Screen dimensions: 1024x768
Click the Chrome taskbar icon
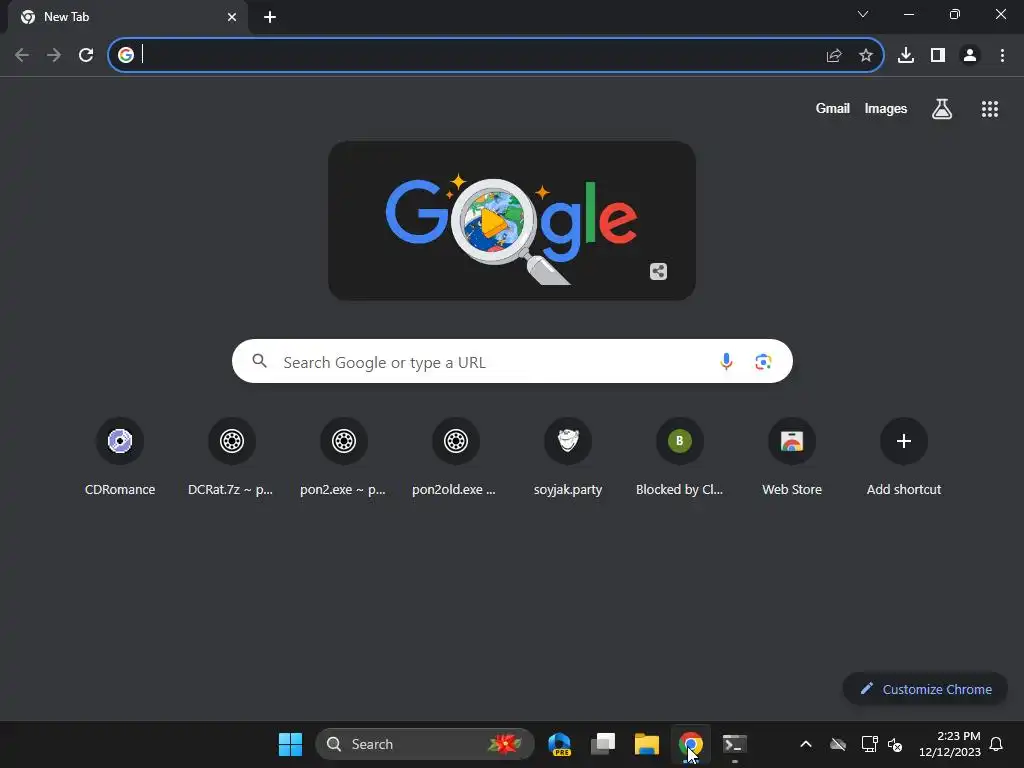pyautogui.click(x=690, y=744)
